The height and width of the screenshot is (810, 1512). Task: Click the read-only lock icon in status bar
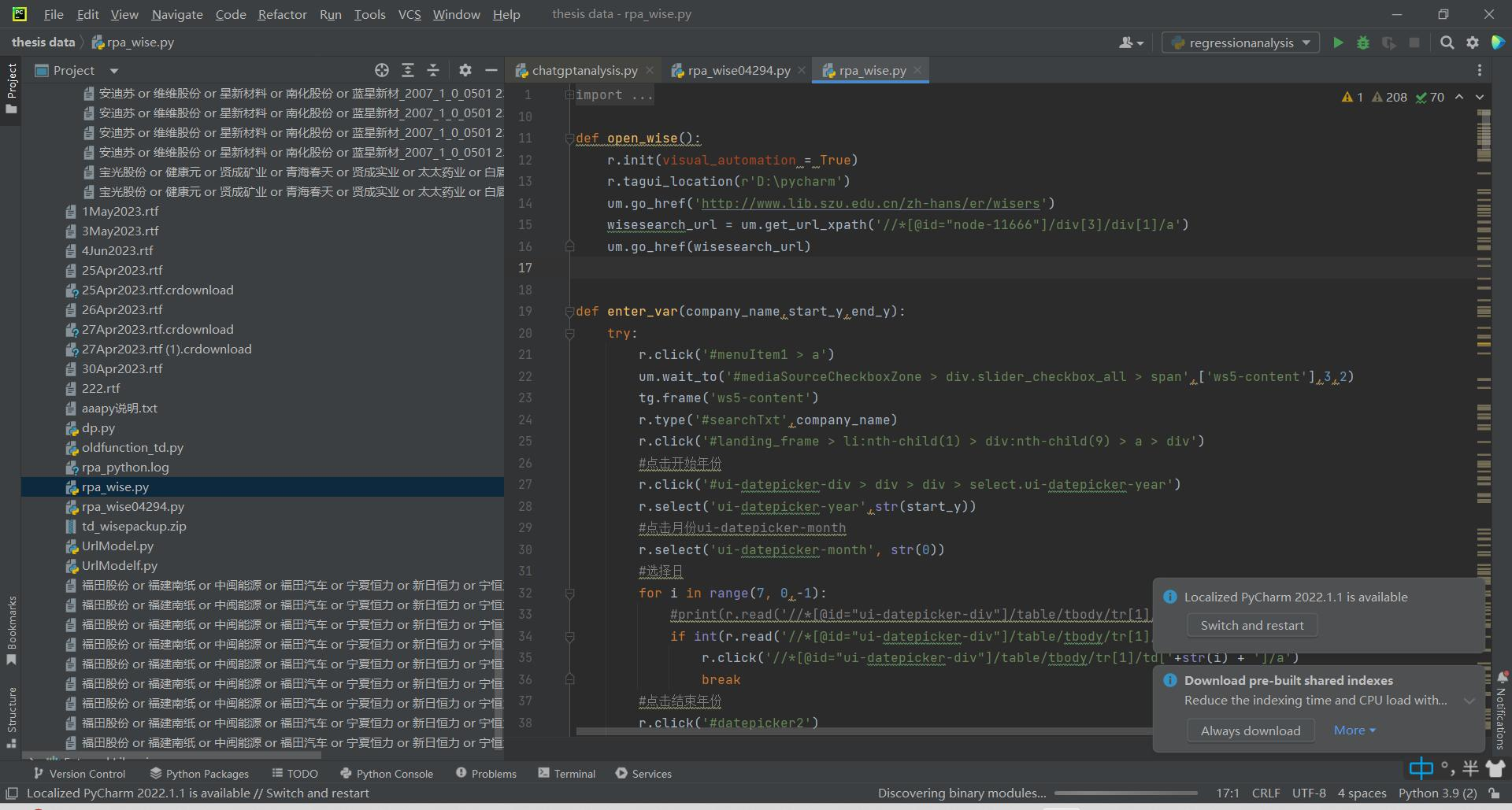click(x=1494, y=793)
